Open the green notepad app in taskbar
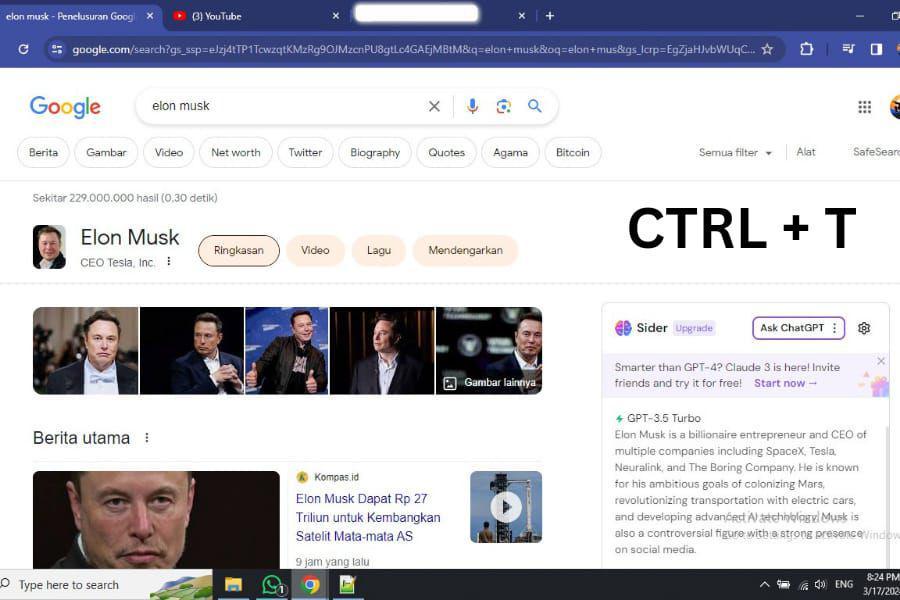The height and width of the screenshot is (600, 900). pyautogui.click(x=347, y=585)
